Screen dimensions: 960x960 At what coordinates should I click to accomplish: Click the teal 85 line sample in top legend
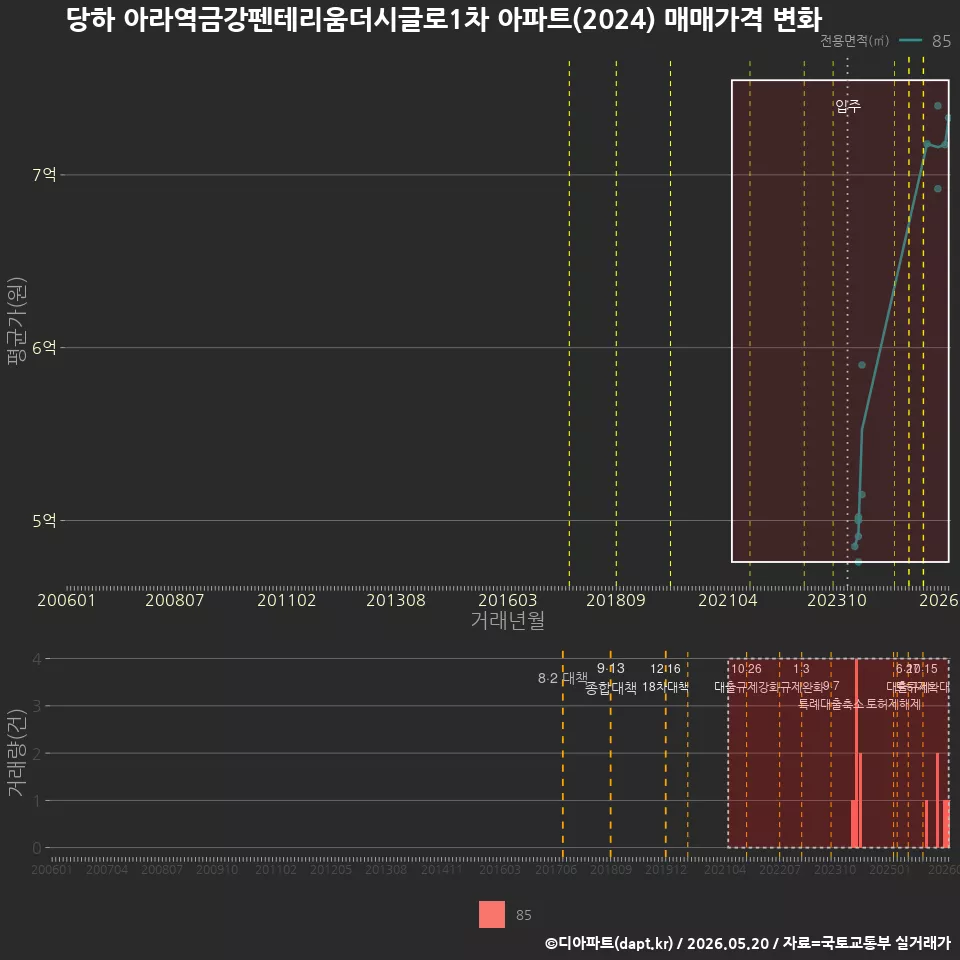910,41
